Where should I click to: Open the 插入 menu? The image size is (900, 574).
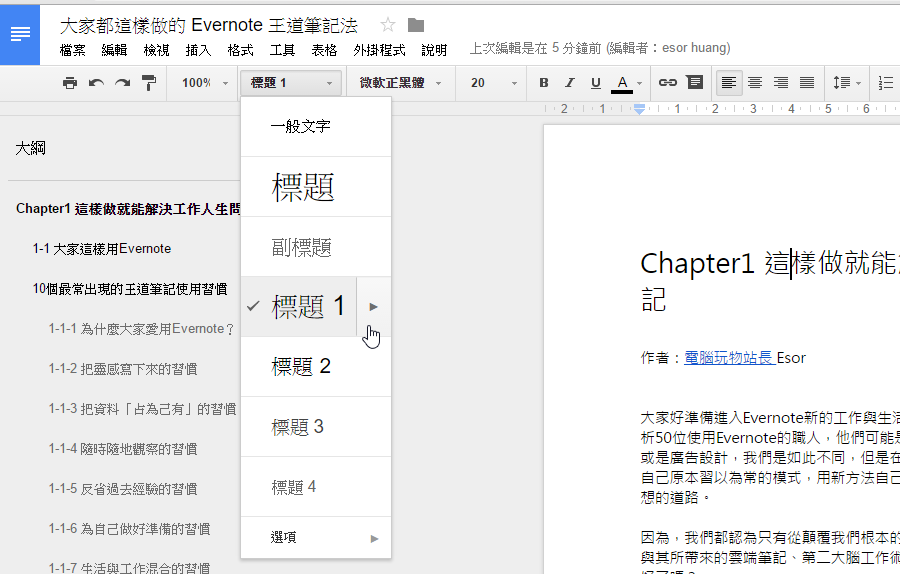click(198, 50)
